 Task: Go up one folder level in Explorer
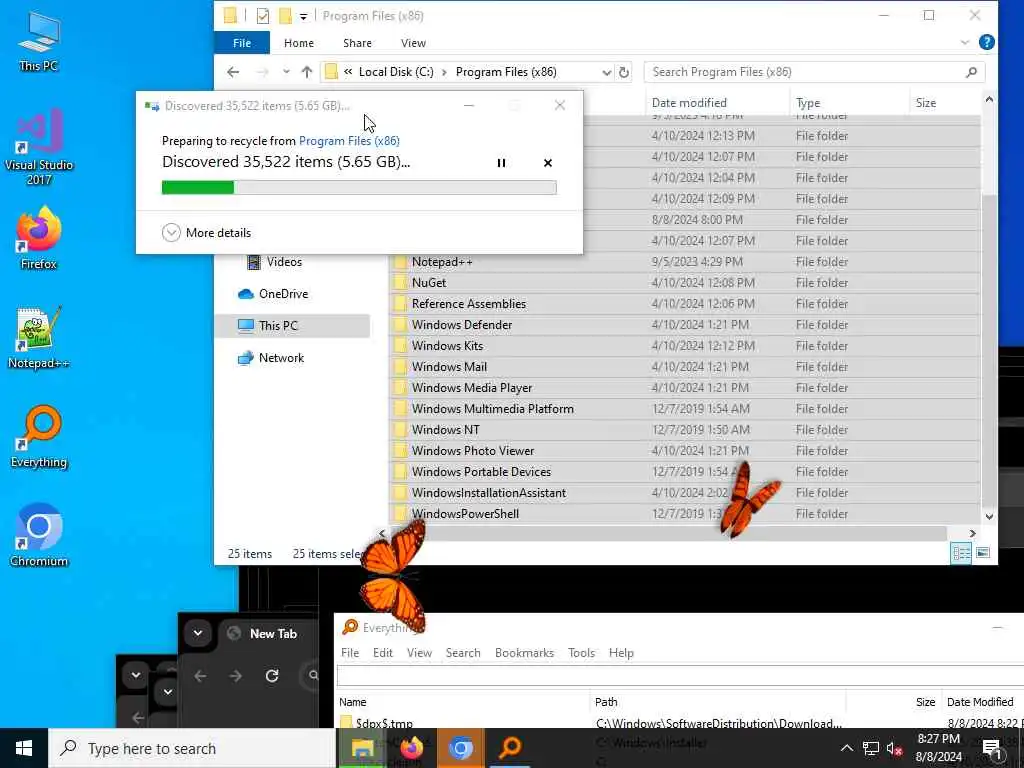pos(306,72)
